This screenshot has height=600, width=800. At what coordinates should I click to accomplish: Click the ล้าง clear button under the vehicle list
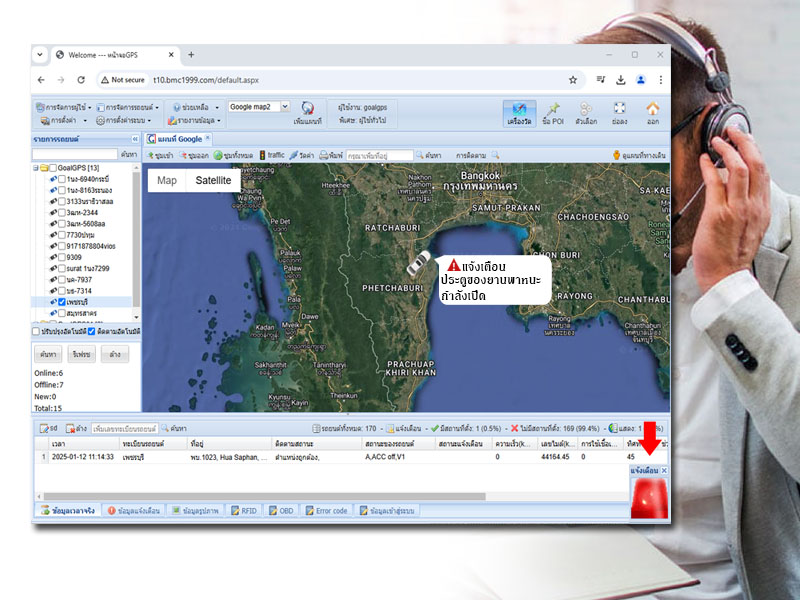click(115, 354)
